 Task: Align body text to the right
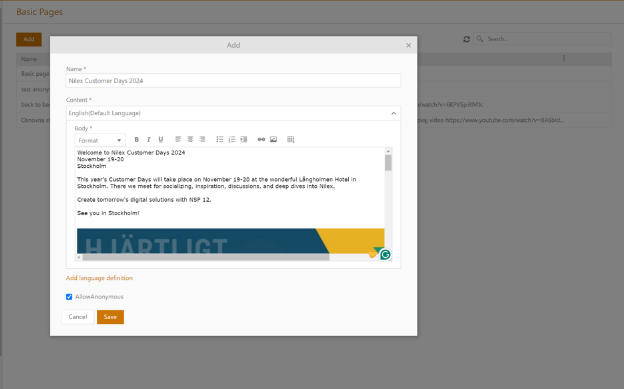pyautogui.click(x=202, y=139)
